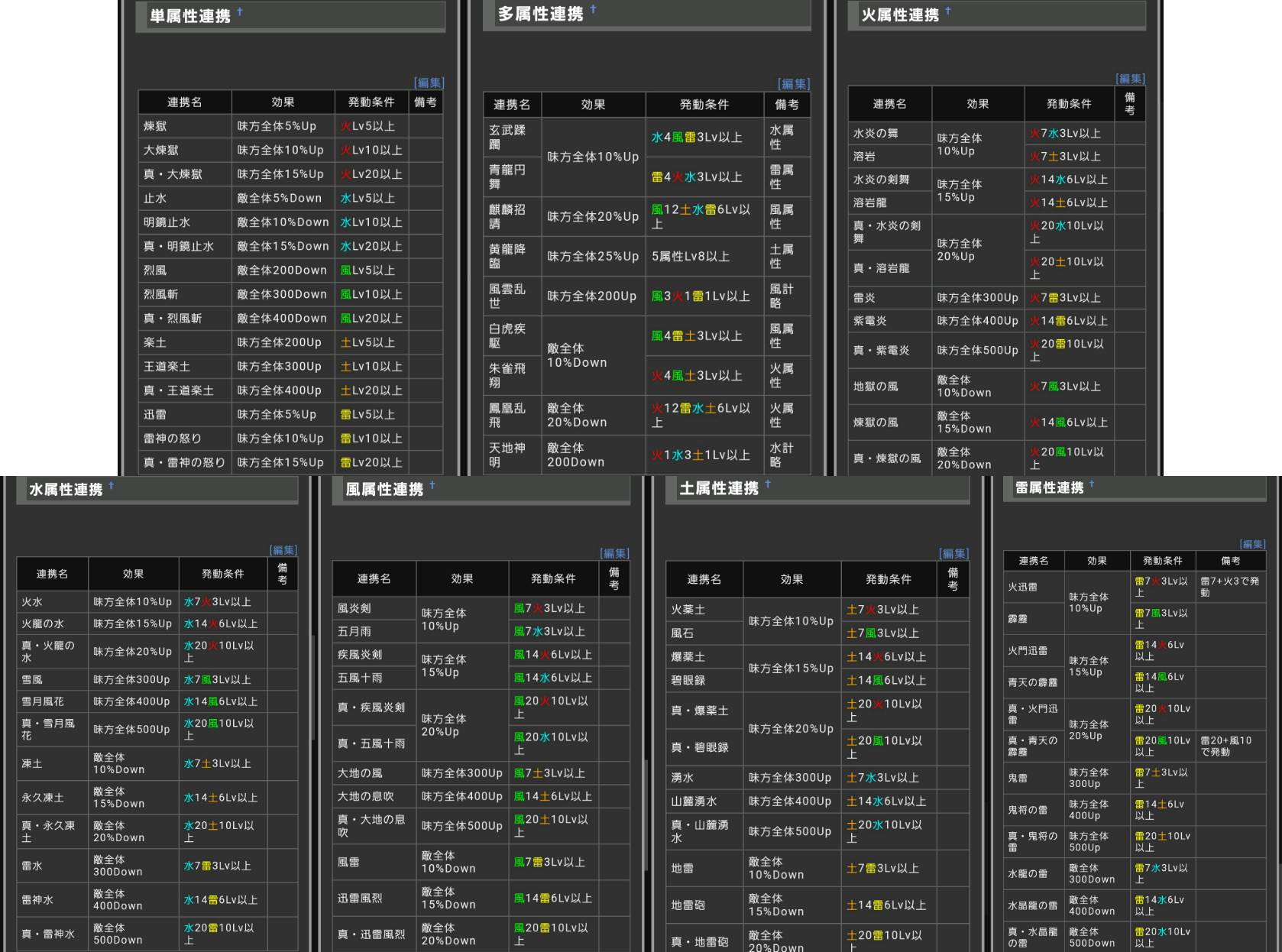Open 編集 link above the 雷属性連携 table
The height and width of the screenshot is (952, 1282).
[1252, 544]
